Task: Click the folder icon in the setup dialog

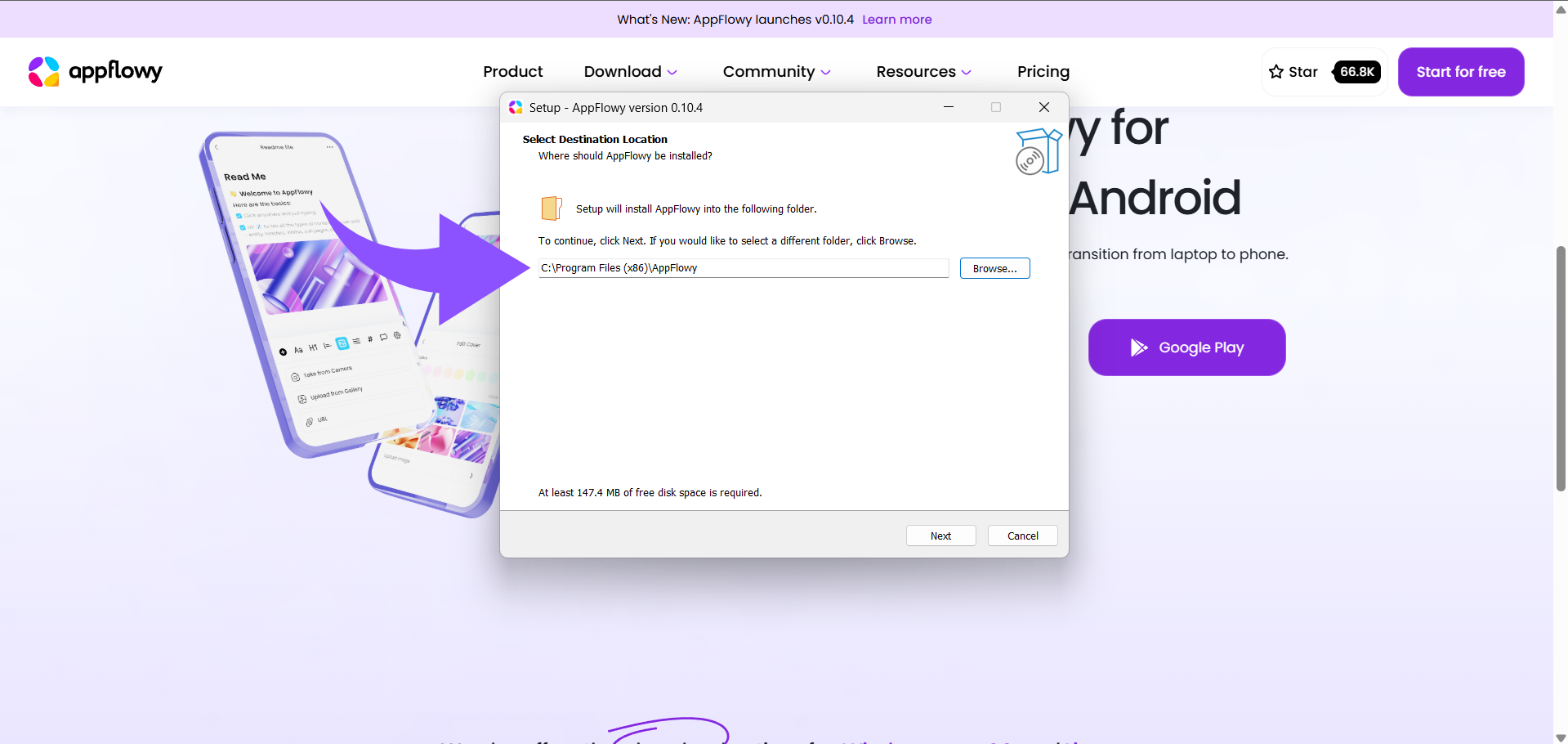Action: point(552,208)
